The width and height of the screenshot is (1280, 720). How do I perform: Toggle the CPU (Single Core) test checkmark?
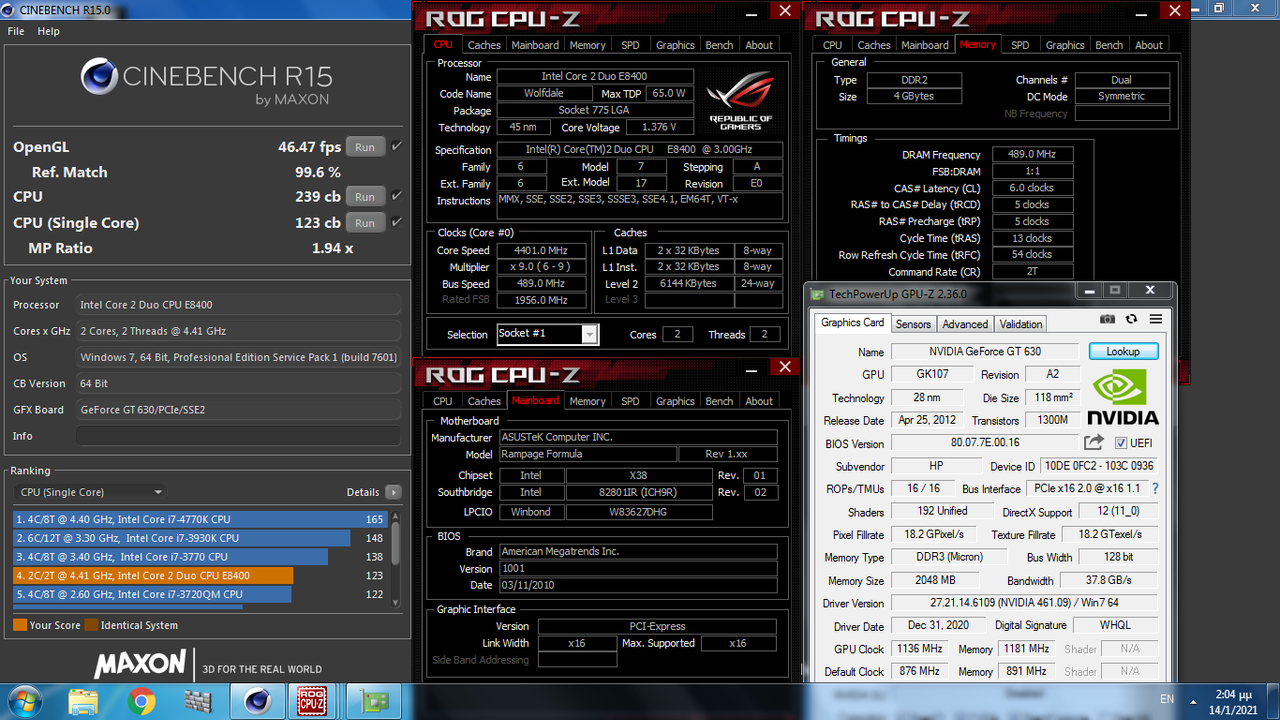pos(397,222)
